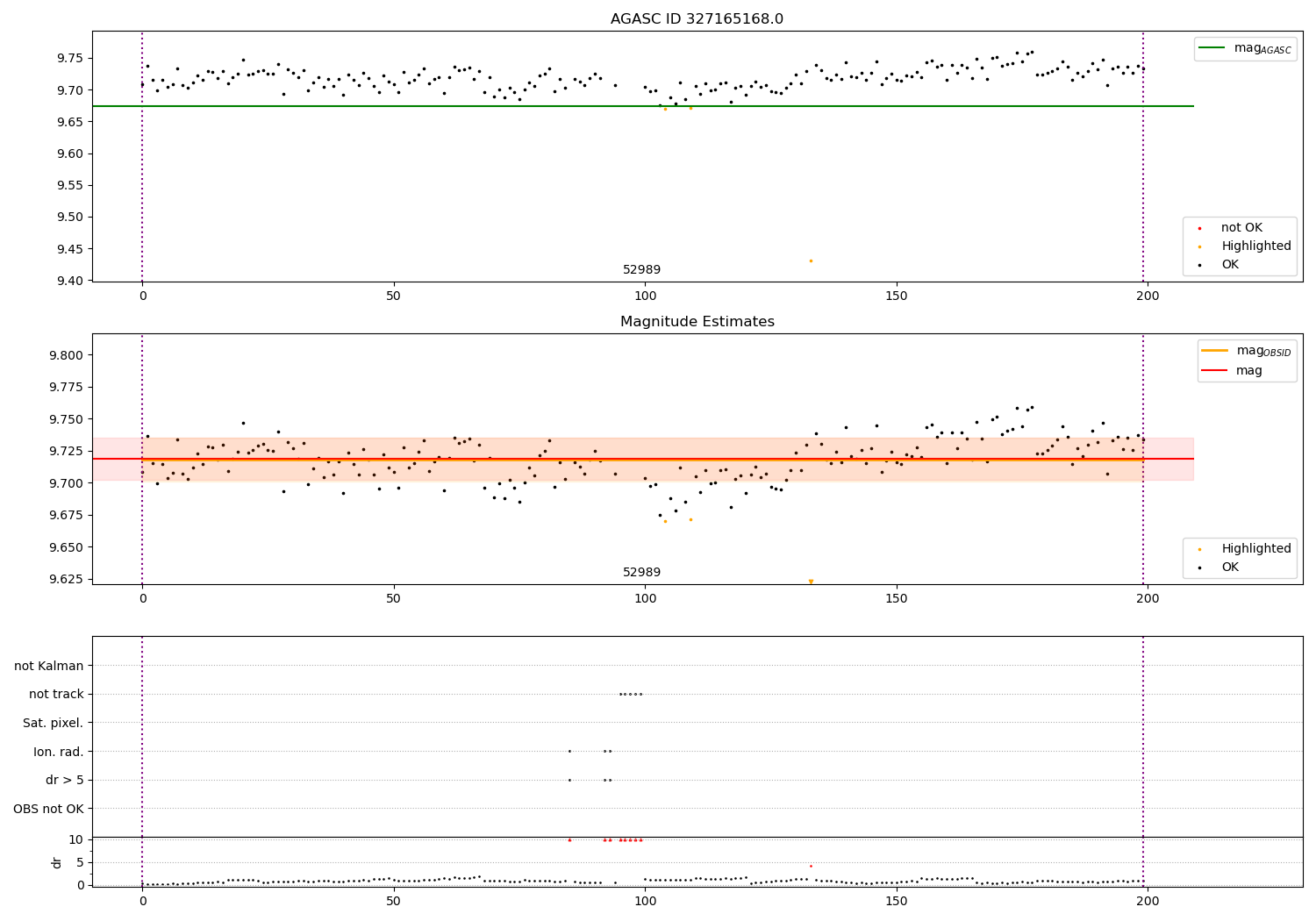Click the '9.725' y-tick in Magnitude Estimates
Image resolution: width=1316 pixels, height=921 pixels.
tap(68, 451)
